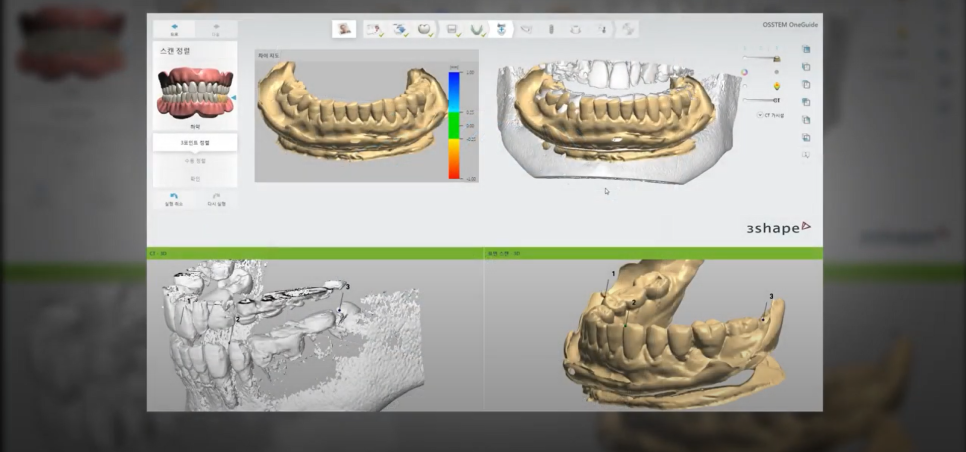Click the blue arrow beside teeth model
The image size is (966, 452).
point(233,97)
